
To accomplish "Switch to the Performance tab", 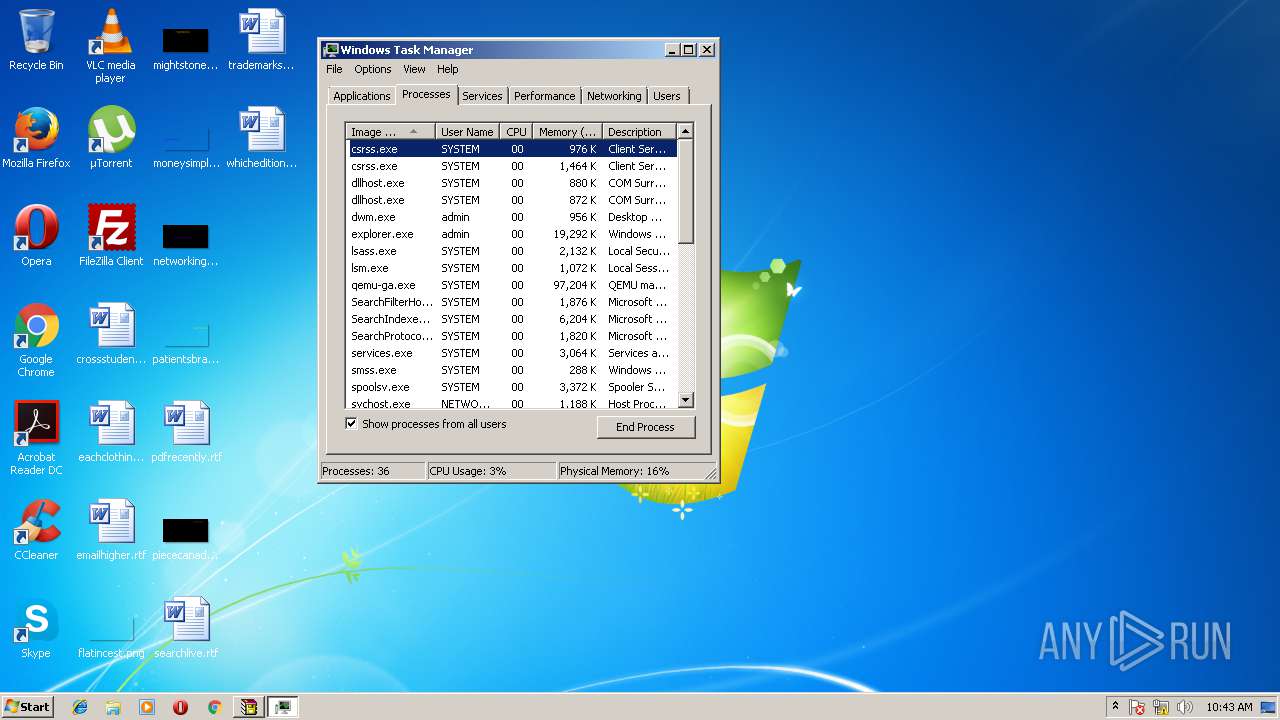I will pos(545,96).
